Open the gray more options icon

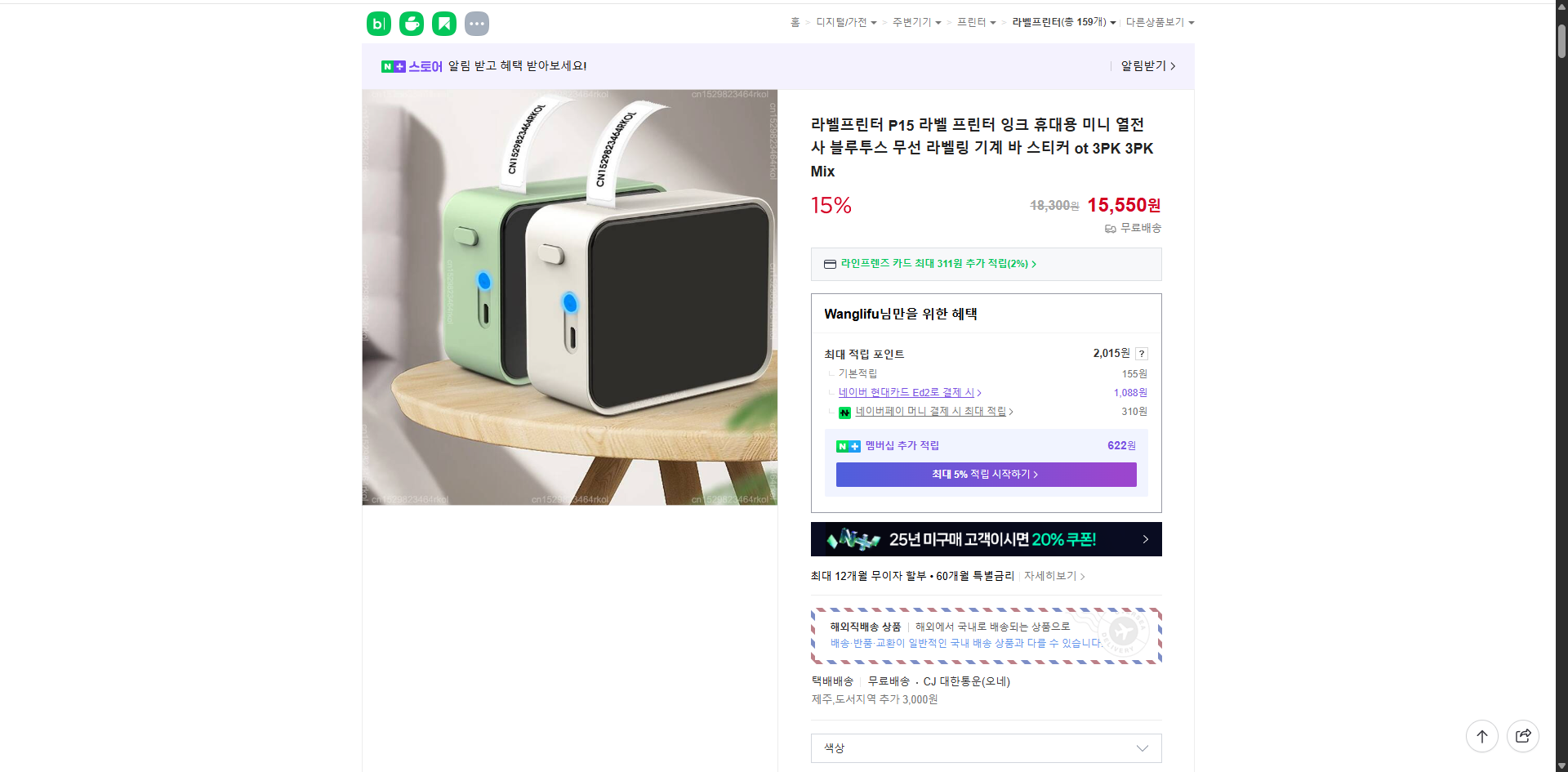pos(476,24)
